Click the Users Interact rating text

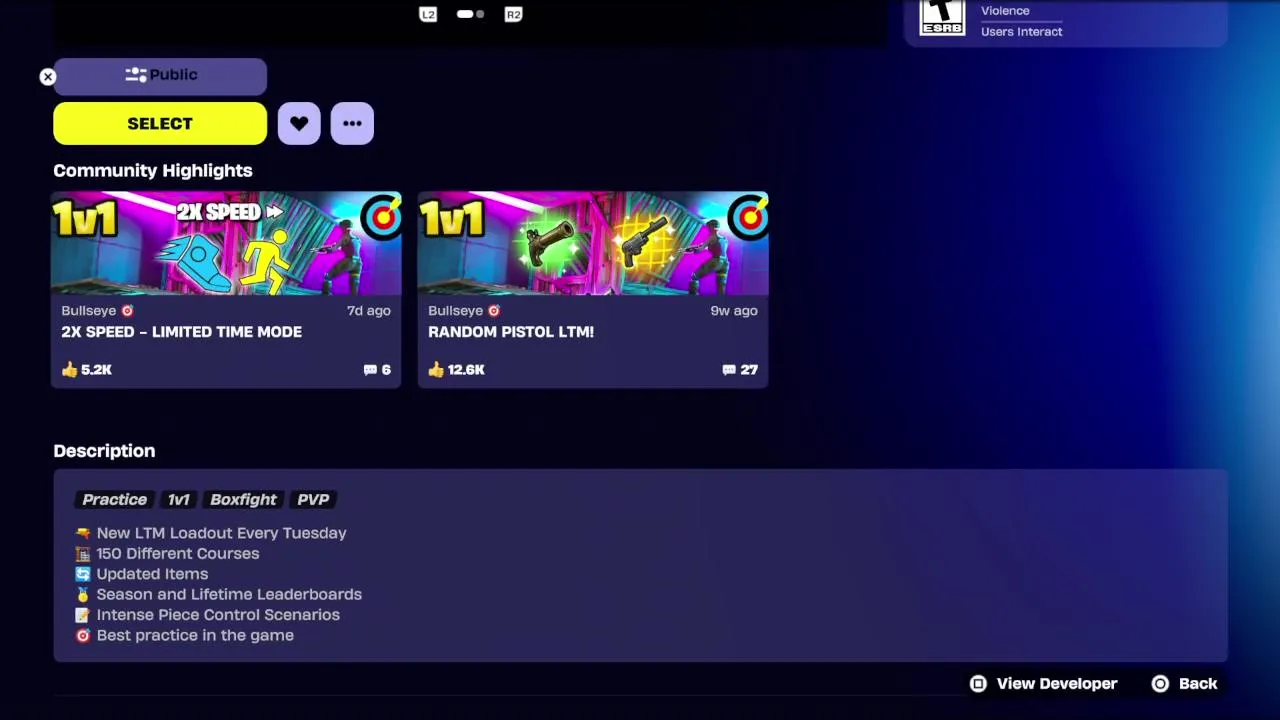pyautogui.click(x=1021, y=32)
